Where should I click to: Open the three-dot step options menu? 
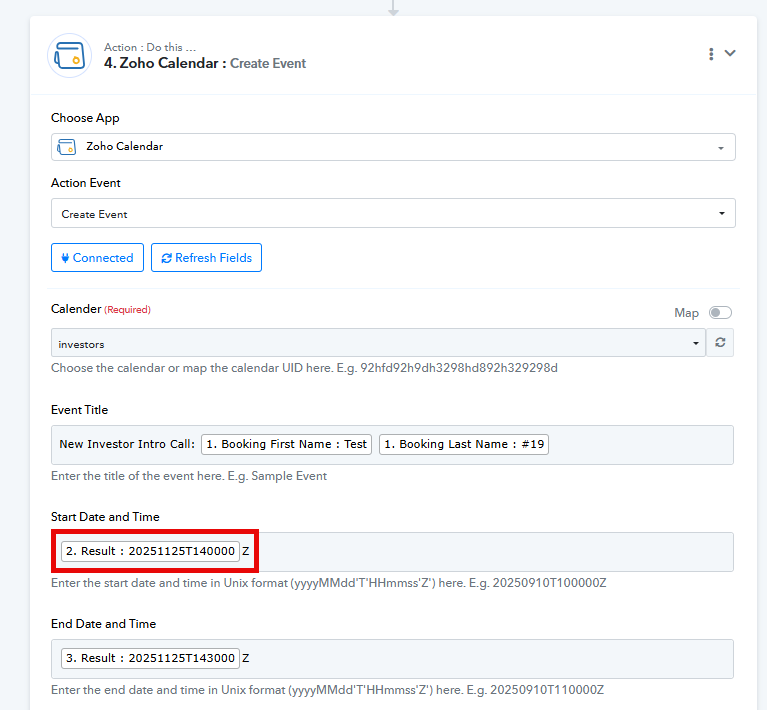pos(711,54)
